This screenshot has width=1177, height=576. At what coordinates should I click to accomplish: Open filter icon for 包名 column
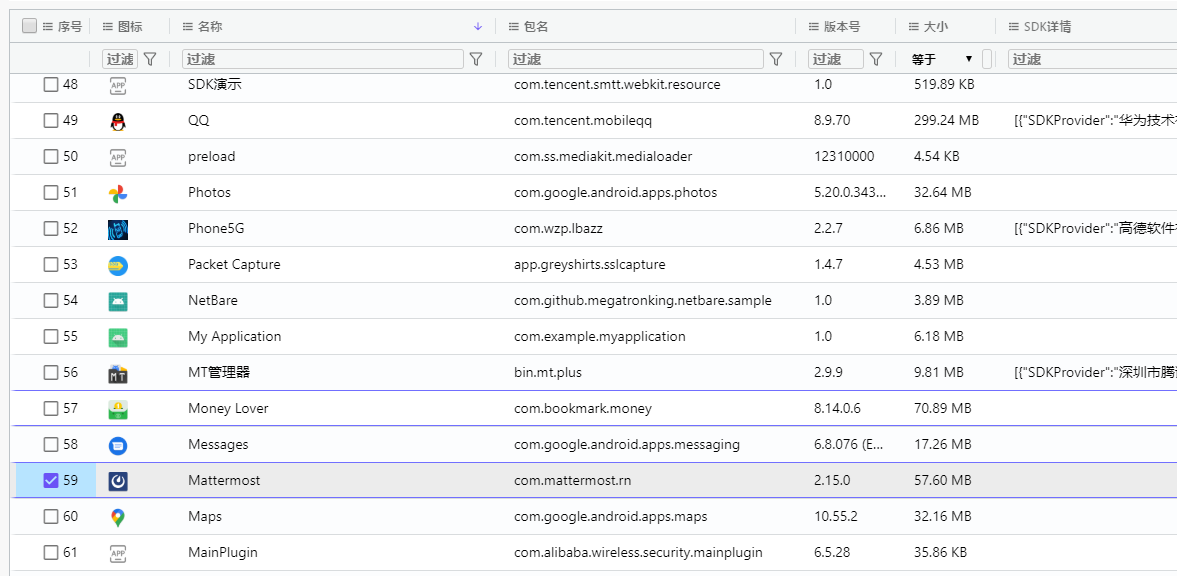click(775, 59)
